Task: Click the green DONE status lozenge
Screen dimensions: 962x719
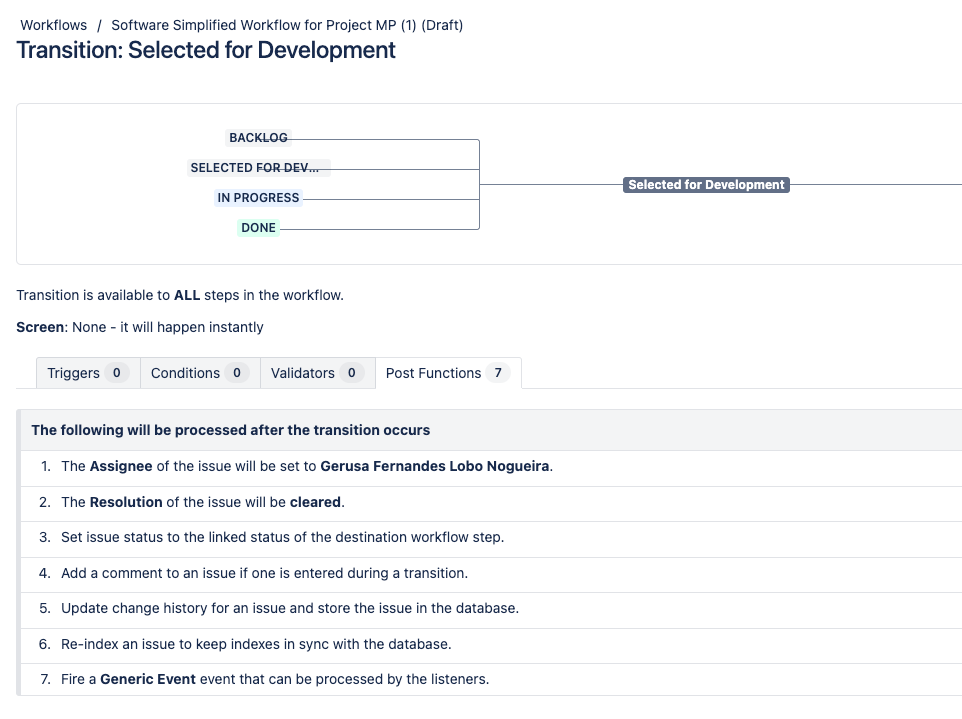Action: [258, 228]
